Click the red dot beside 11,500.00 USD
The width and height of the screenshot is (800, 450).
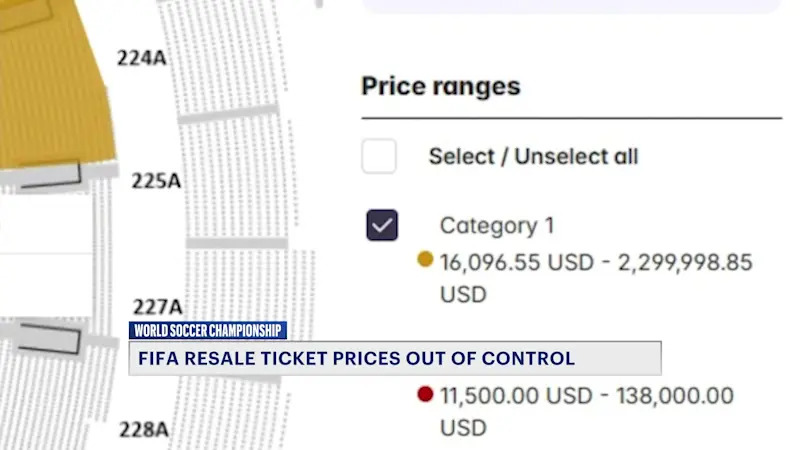[x=425, y=395]
